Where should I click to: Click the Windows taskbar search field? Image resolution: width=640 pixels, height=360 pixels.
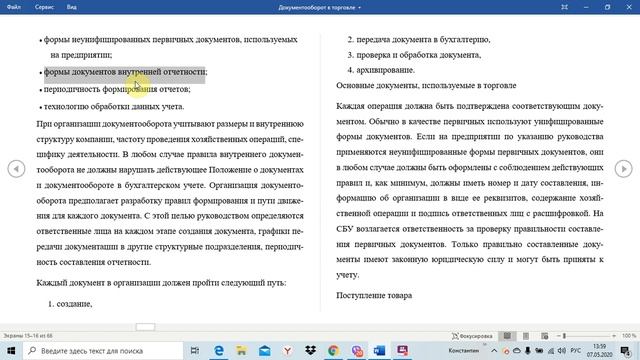[x=103, y=351]
